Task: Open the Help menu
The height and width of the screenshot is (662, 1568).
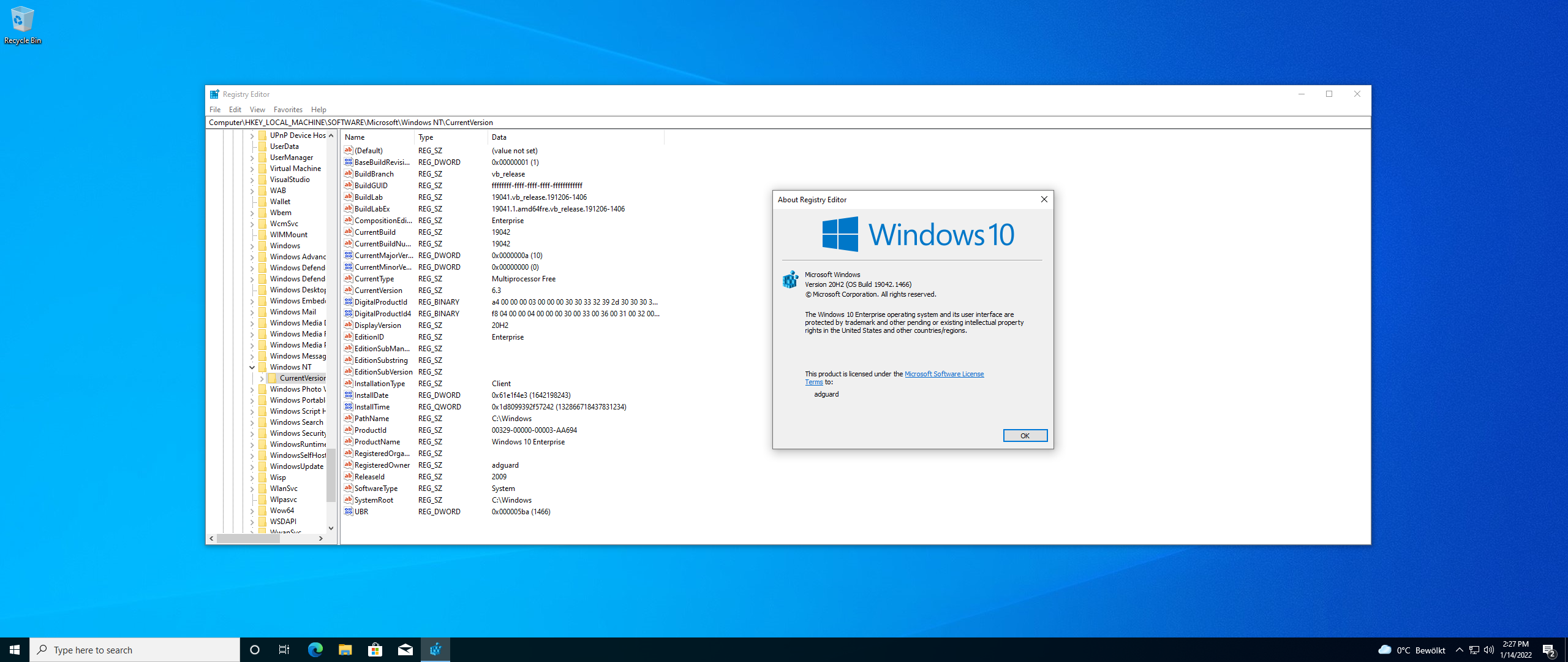Action: pyautogui.click(x=318, y=110)
